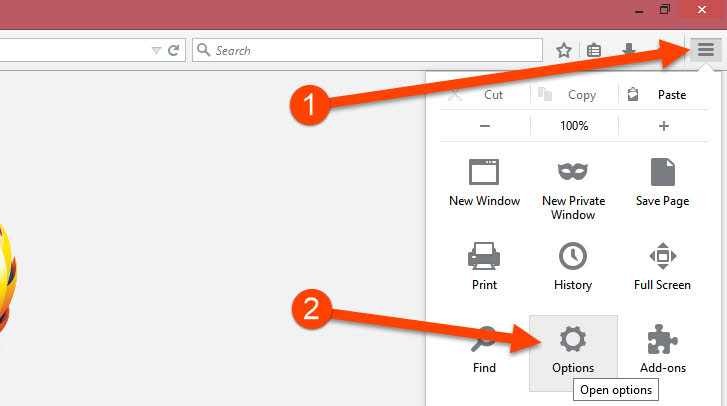
Task: Reset zoom via the 100% button
Action: click(574, 126)
